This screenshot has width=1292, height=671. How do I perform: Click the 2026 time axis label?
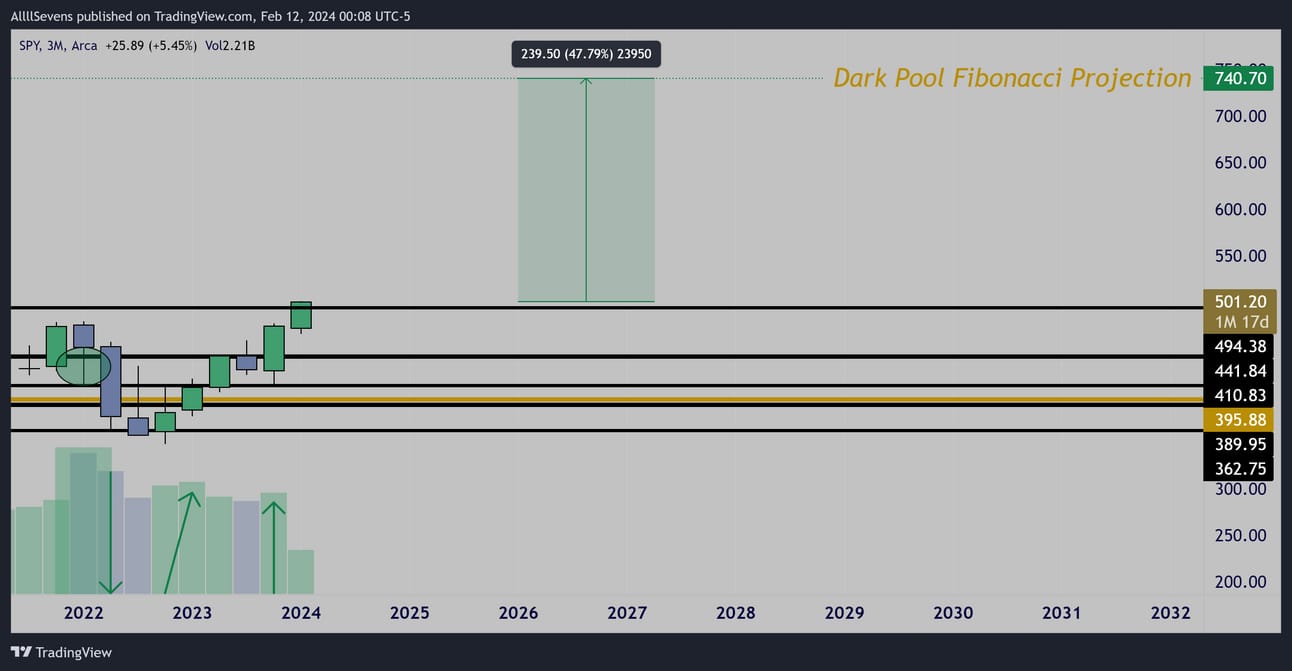518,613
